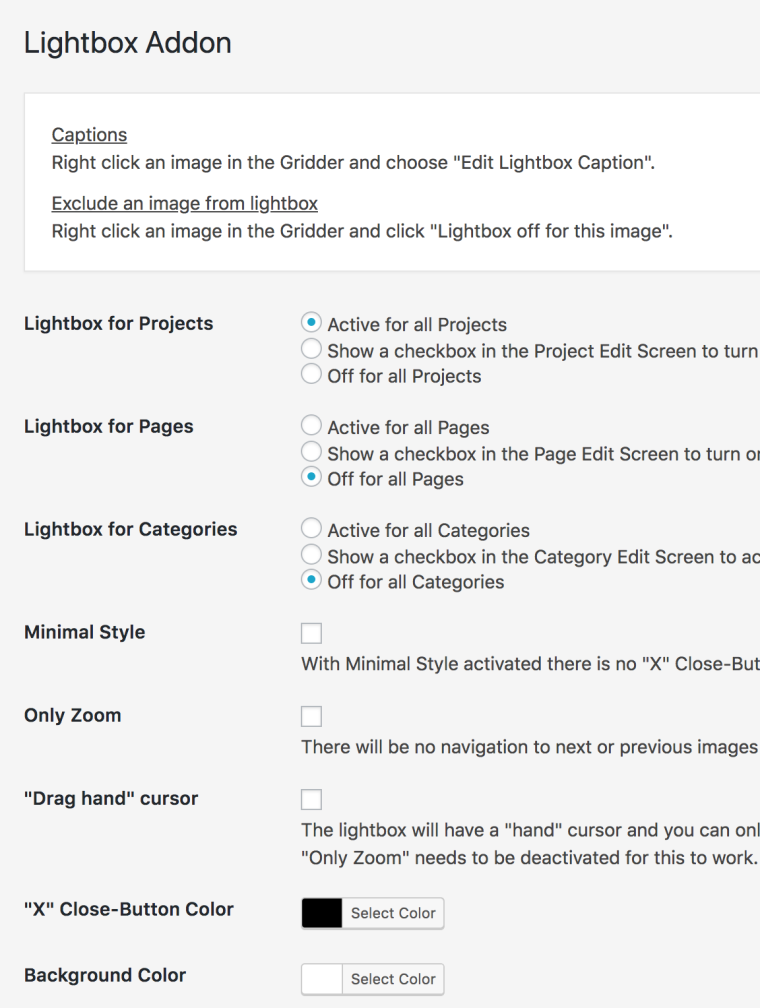Click "Exclude an image from lightbox" link

click(184, 204)
